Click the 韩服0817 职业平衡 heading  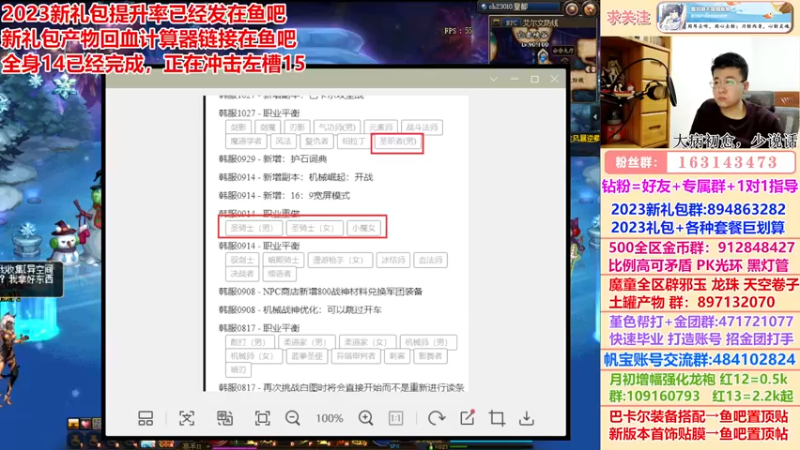tap(259, 328)
